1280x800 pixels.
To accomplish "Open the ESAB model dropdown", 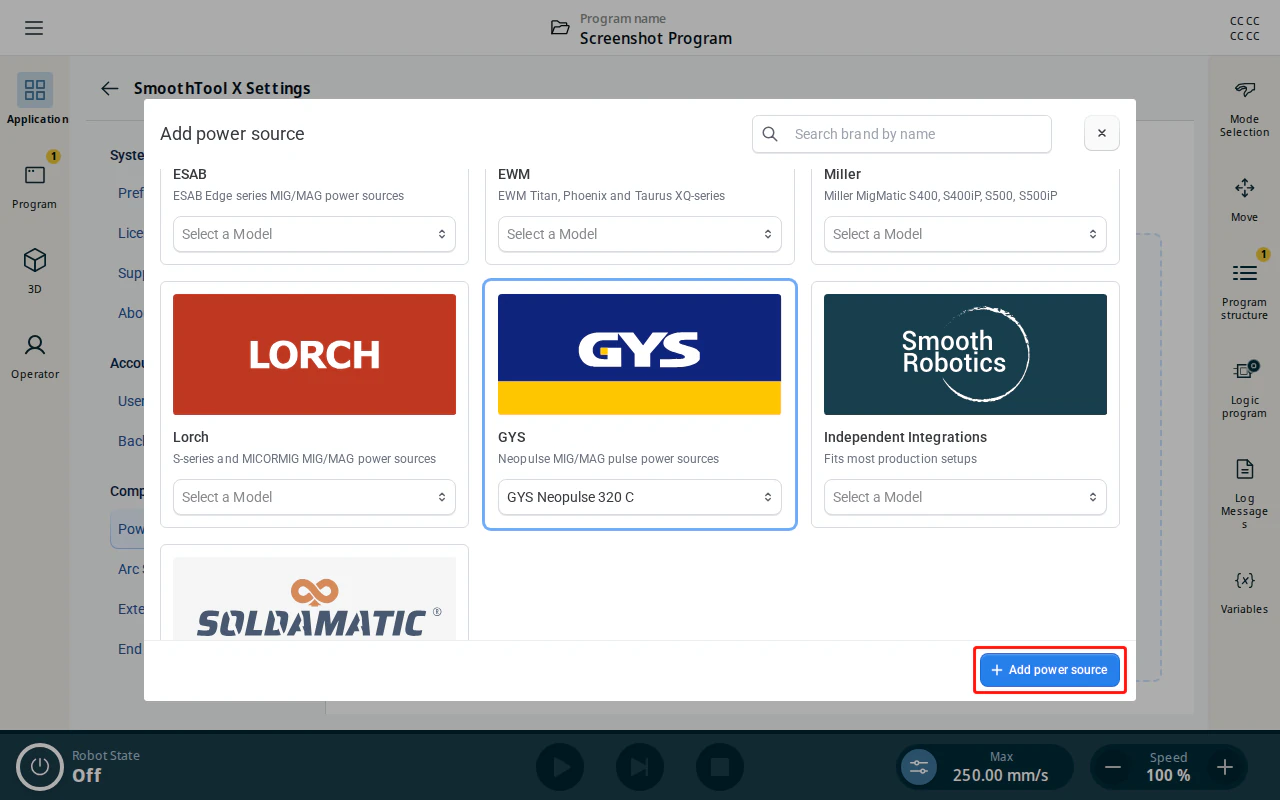I will coord(314,234).
